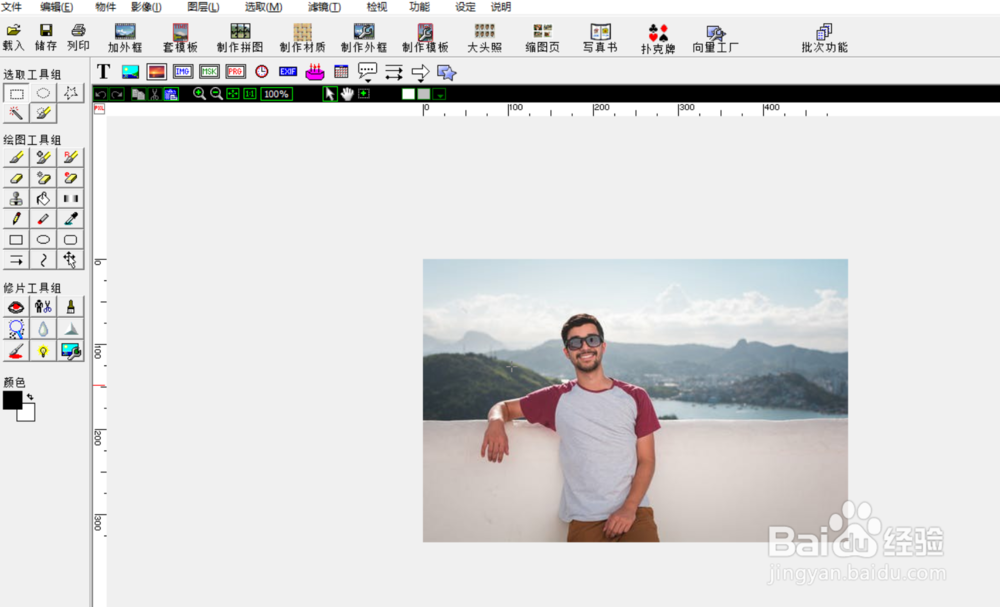Select the red-eye removal tool
Image resolution: width=1000 pixels, height=607 pixels.
[x=16, y=307]
